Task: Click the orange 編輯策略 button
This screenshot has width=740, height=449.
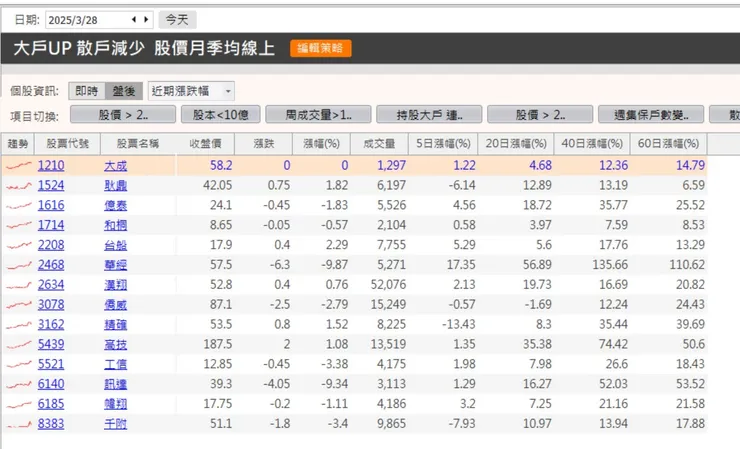Action: (x=320, y=48)
